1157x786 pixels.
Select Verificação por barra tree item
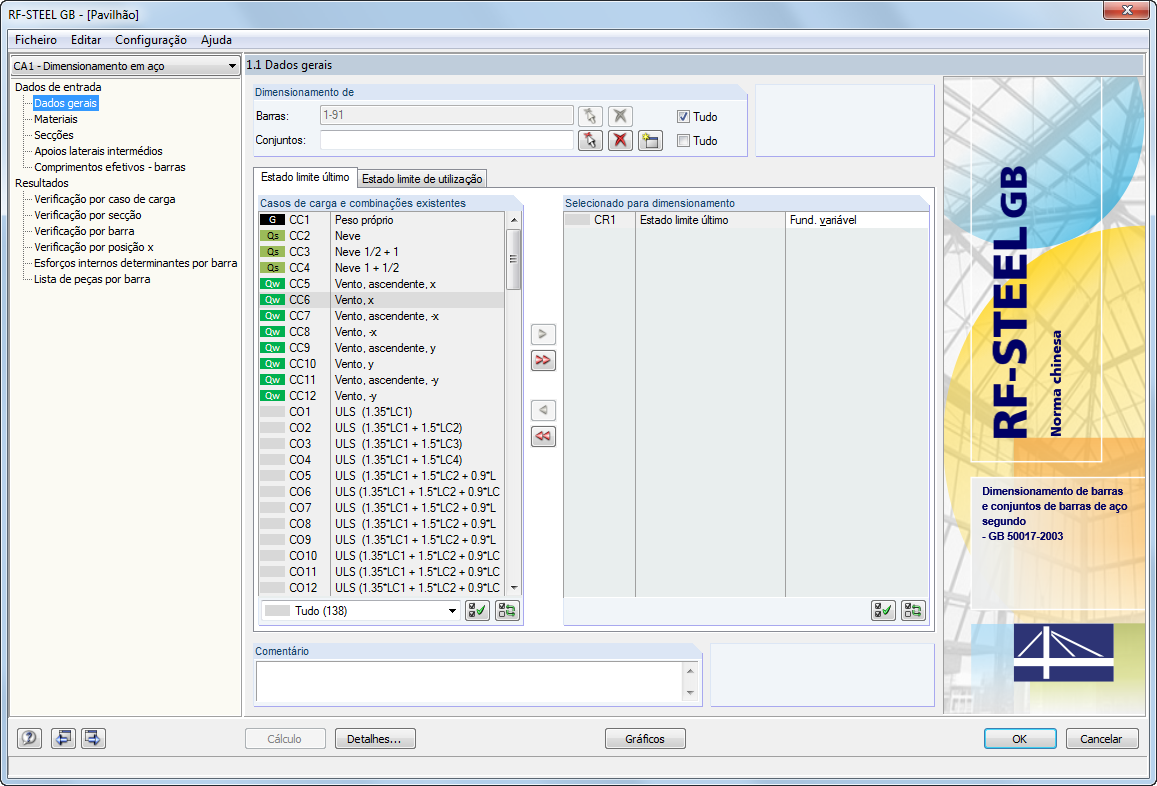pos(84,231)
